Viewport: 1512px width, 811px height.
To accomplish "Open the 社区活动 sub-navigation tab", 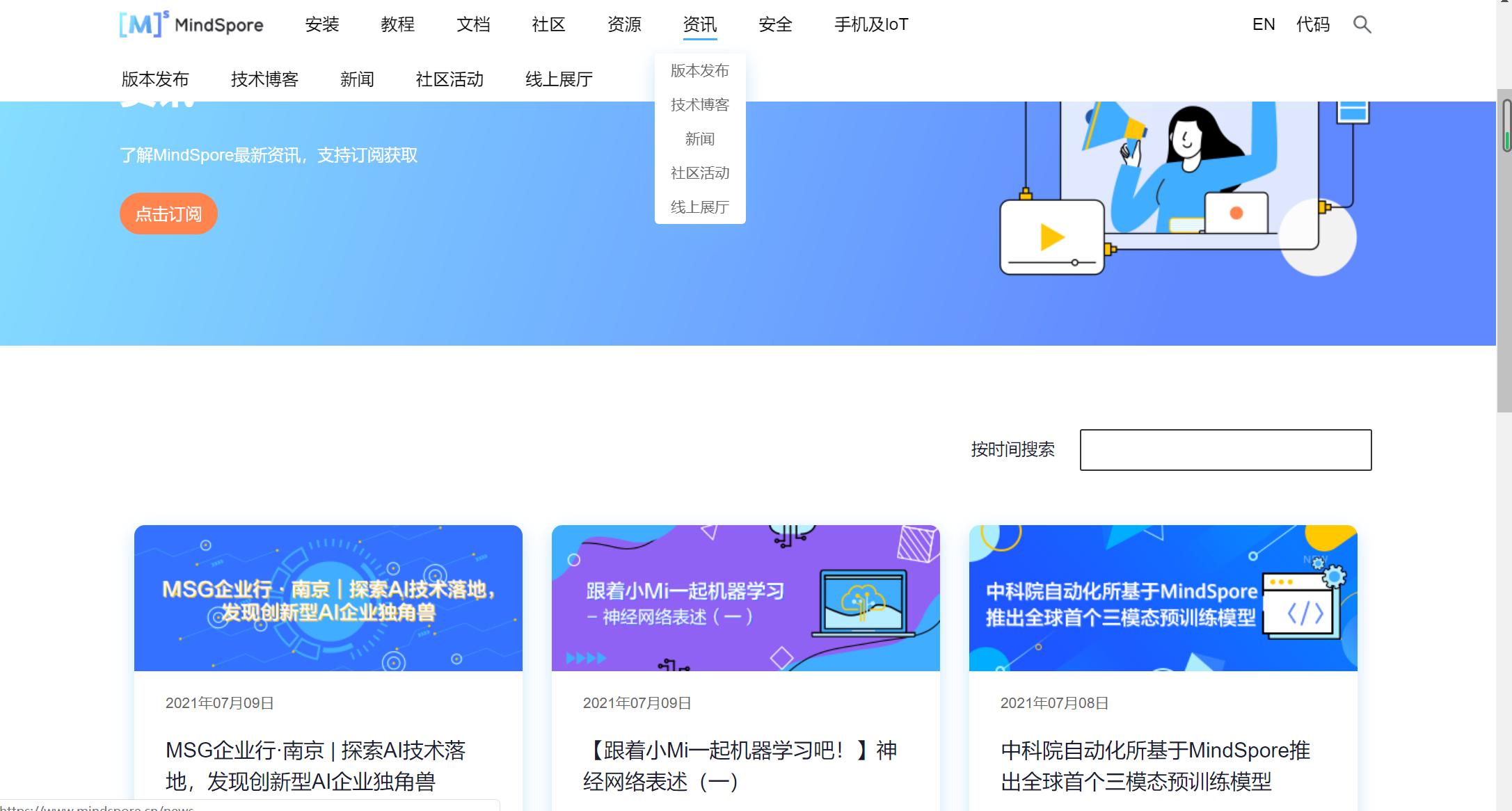I will (x=449, y=79).
